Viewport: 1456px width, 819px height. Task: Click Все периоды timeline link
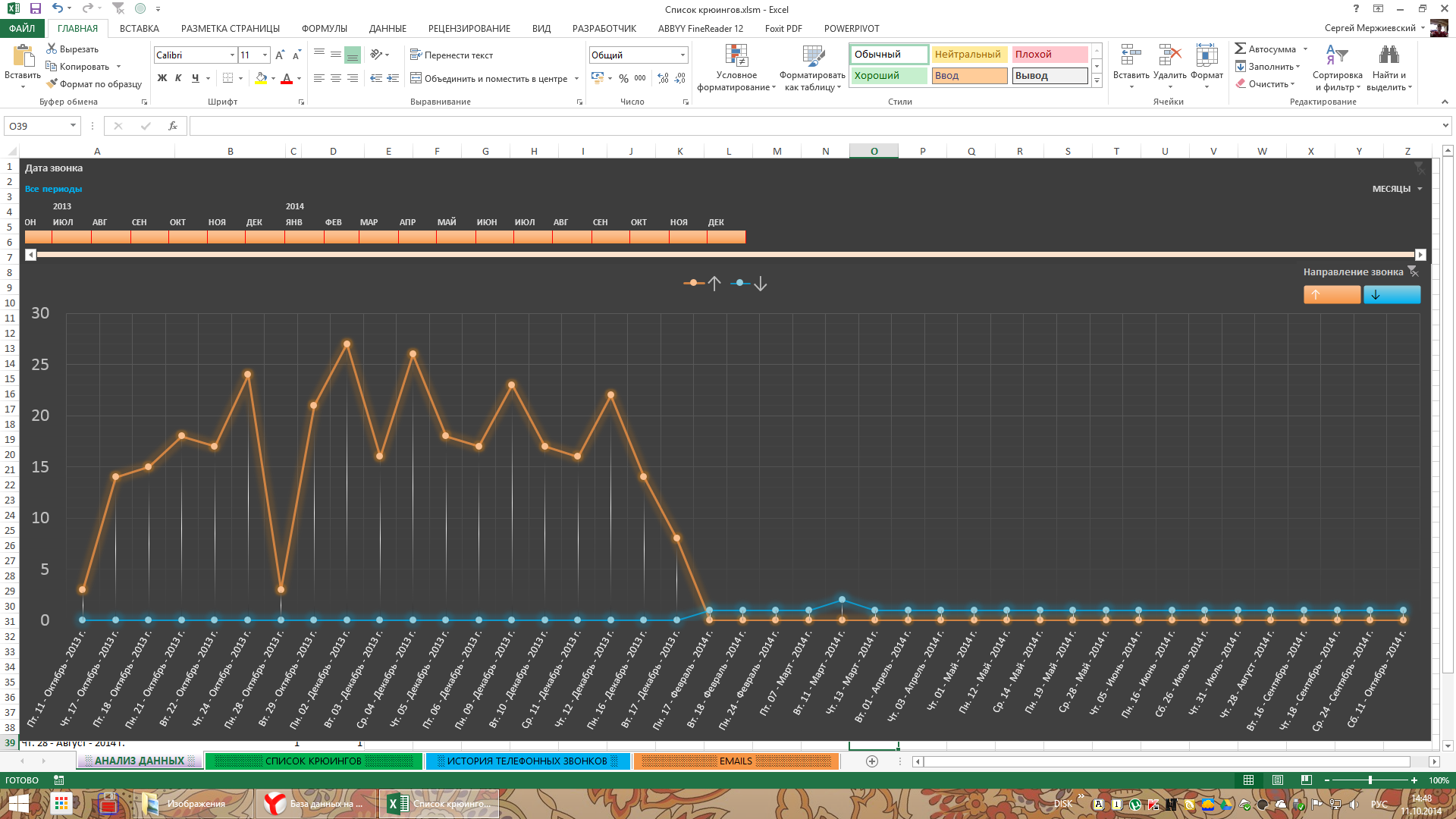[x=53, y=189]
